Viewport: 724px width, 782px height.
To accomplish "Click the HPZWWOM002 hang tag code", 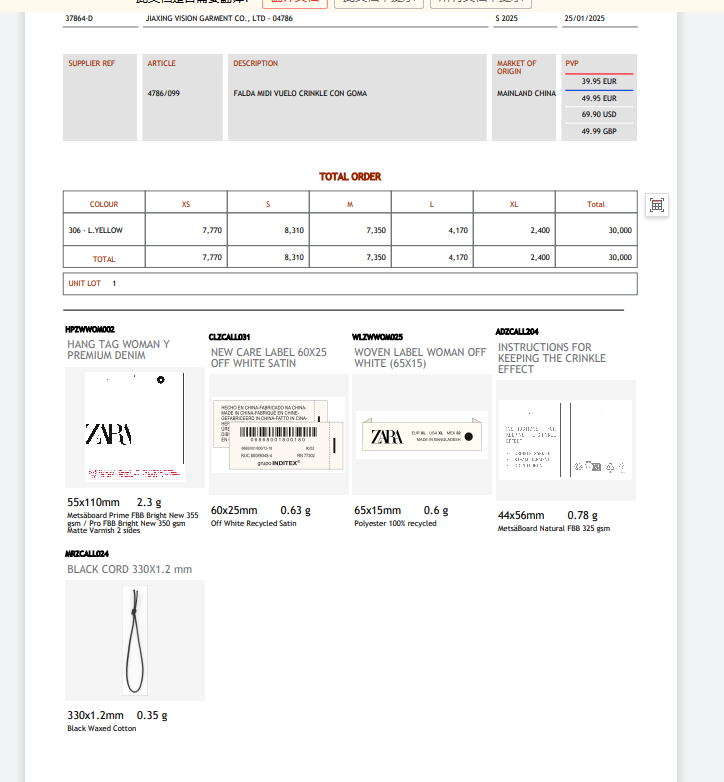I will tap(90, 329).
